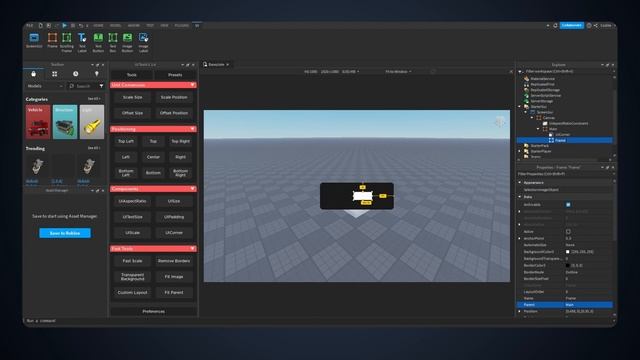The height and width of the screenshot is (360, 640).
Task: Open Toolbox Creations lightbulb tab
Action: coord(97,74)
